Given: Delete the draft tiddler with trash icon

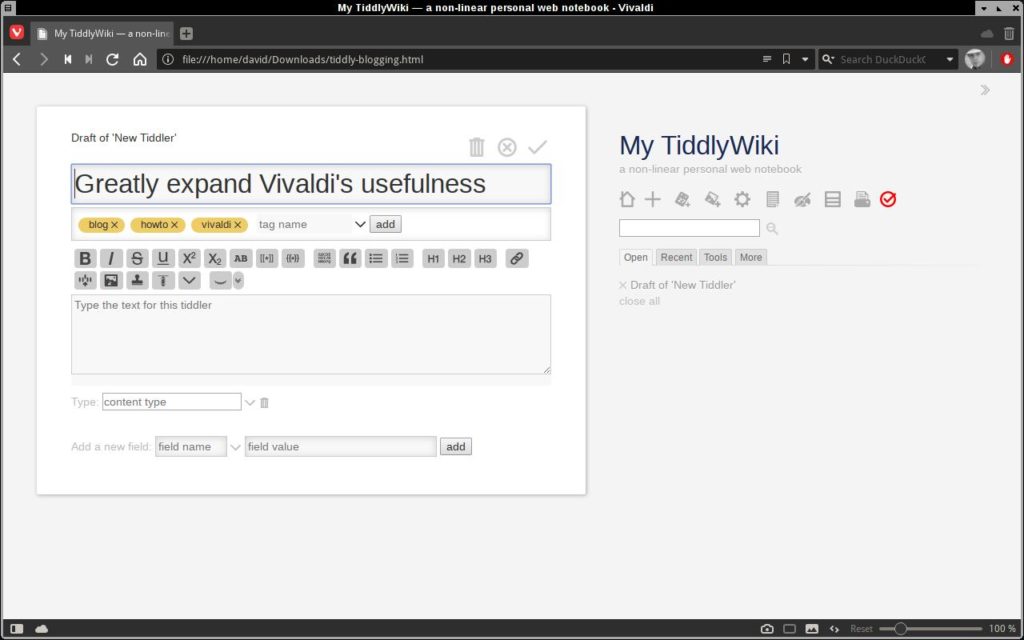Looking at the screenshot, I should [477, 147].
